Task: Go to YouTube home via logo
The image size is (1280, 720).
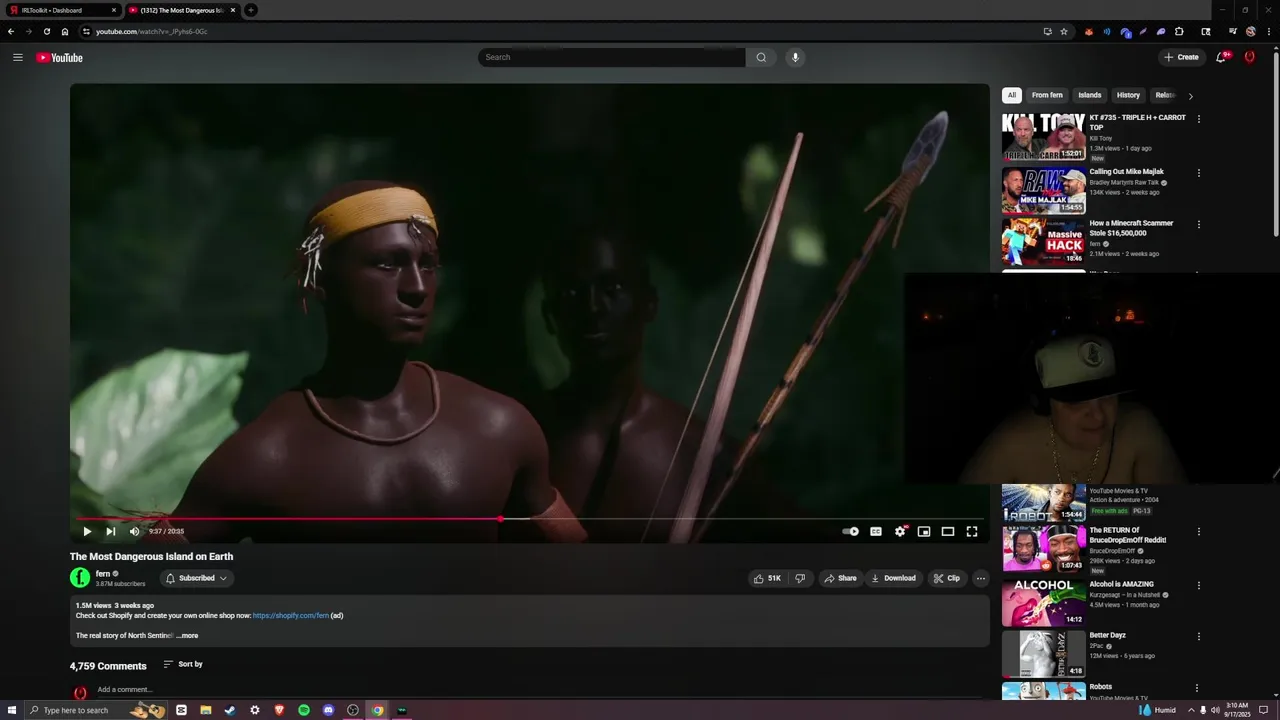Action: click(60, 57)
